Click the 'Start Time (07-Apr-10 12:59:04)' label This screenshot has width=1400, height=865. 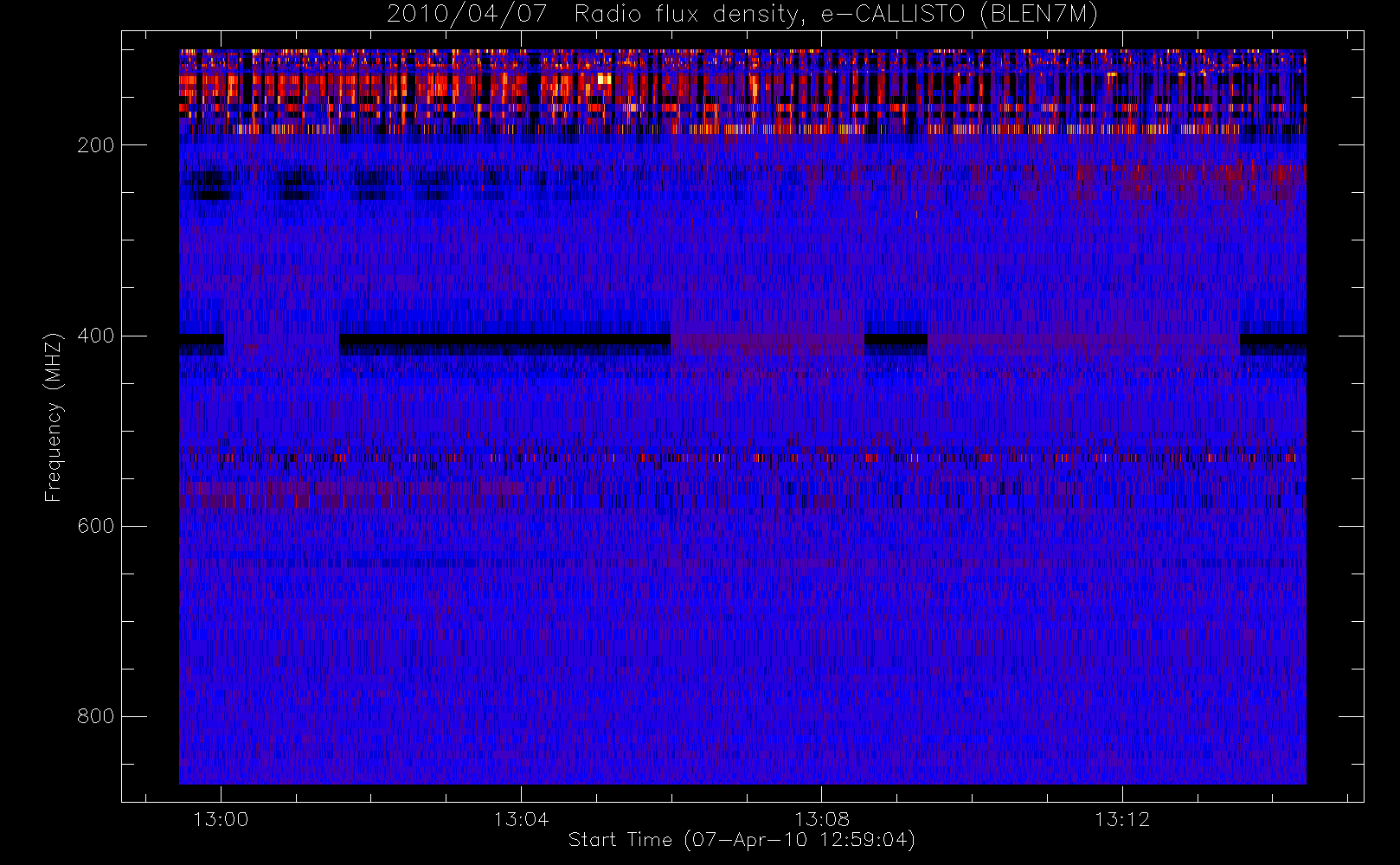(x=742, y=840)
